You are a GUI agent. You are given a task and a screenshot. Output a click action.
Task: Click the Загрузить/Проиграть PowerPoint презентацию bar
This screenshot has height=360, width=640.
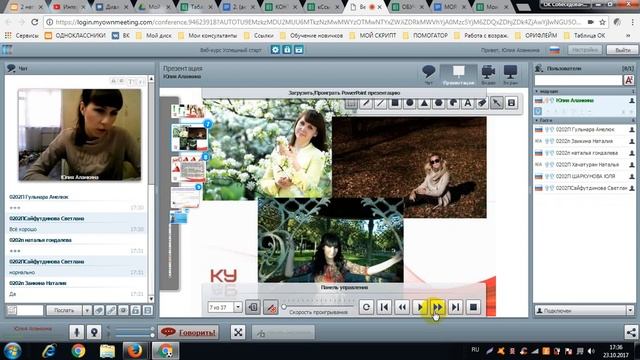point(344,93)
